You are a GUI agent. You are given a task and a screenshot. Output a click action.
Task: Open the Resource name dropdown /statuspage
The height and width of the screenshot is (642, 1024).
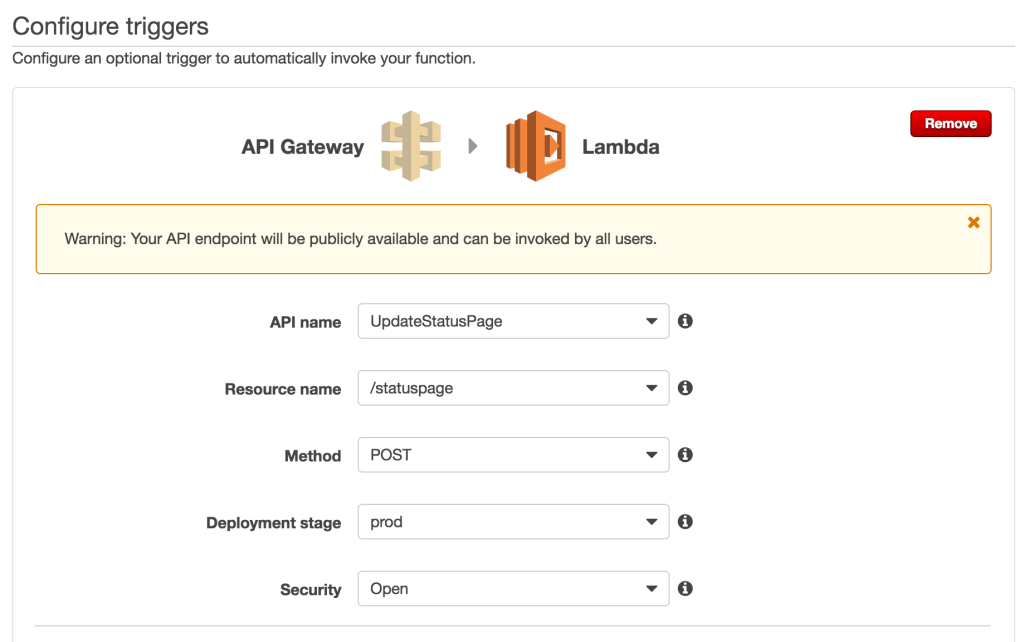513,388
